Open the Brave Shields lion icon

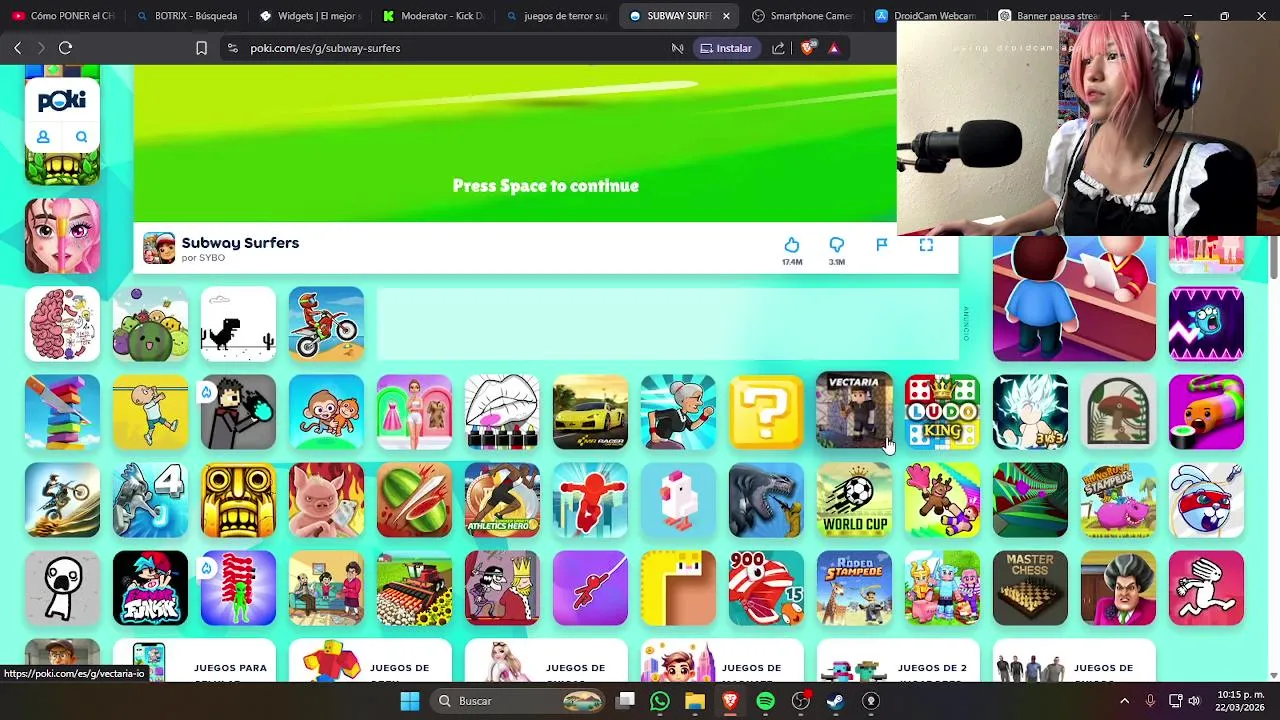tap(808, 47)
